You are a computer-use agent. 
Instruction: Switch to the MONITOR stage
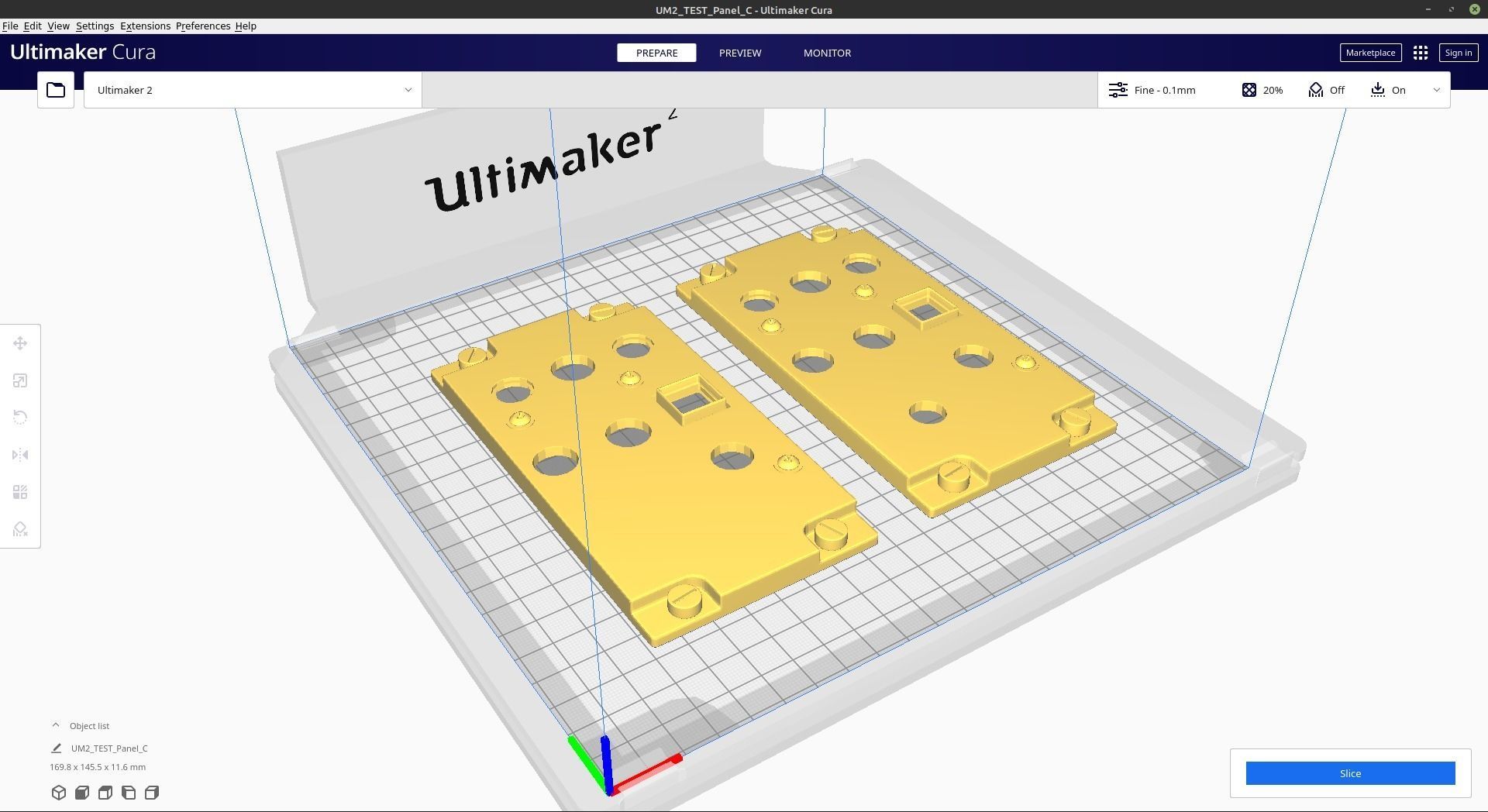(x=827, y=53)
